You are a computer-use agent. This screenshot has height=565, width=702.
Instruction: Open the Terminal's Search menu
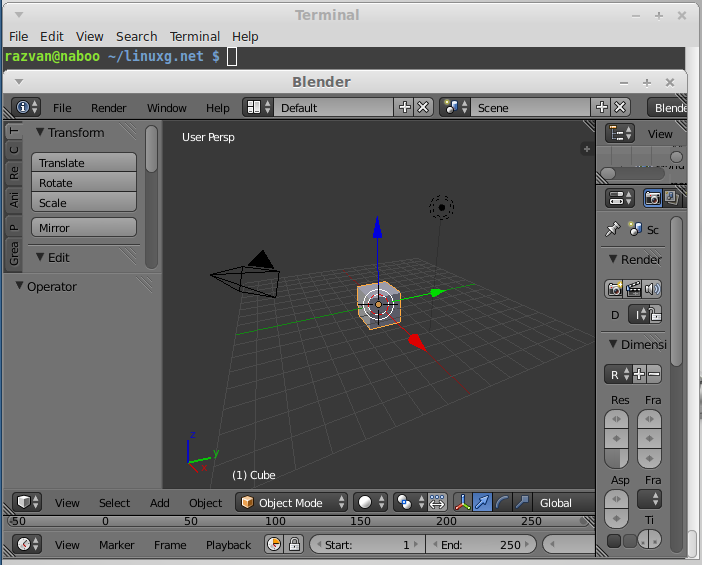click(136, 36)
